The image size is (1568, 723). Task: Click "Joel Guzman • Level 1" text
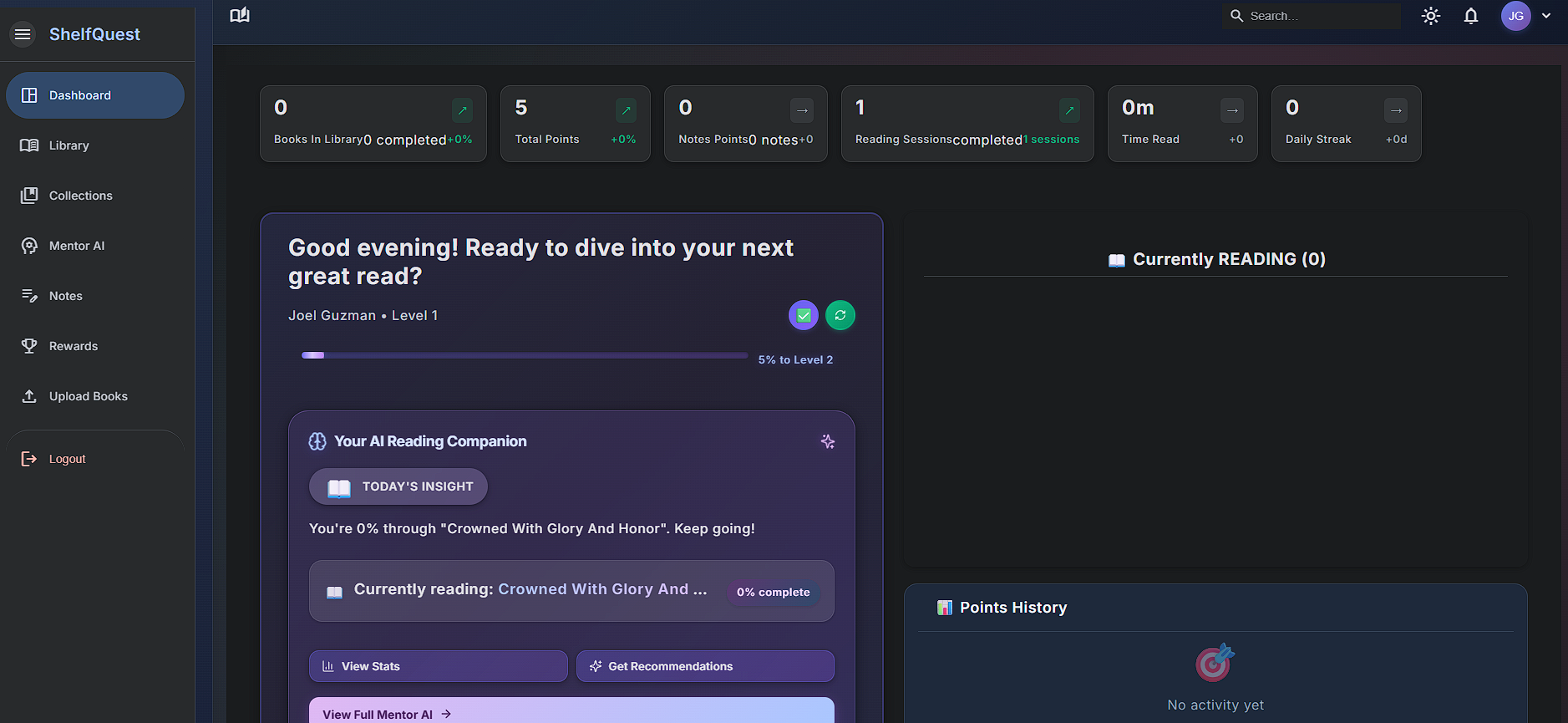[363, 315]
